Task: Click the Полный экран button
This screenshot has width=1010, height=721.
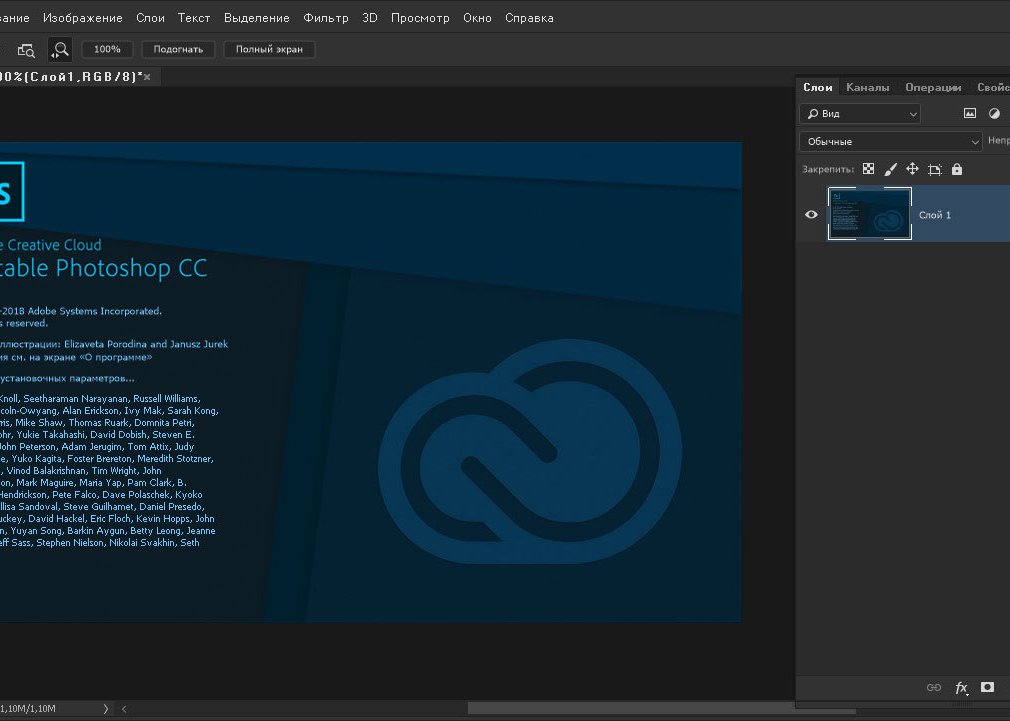Action: tap(269, 49)
